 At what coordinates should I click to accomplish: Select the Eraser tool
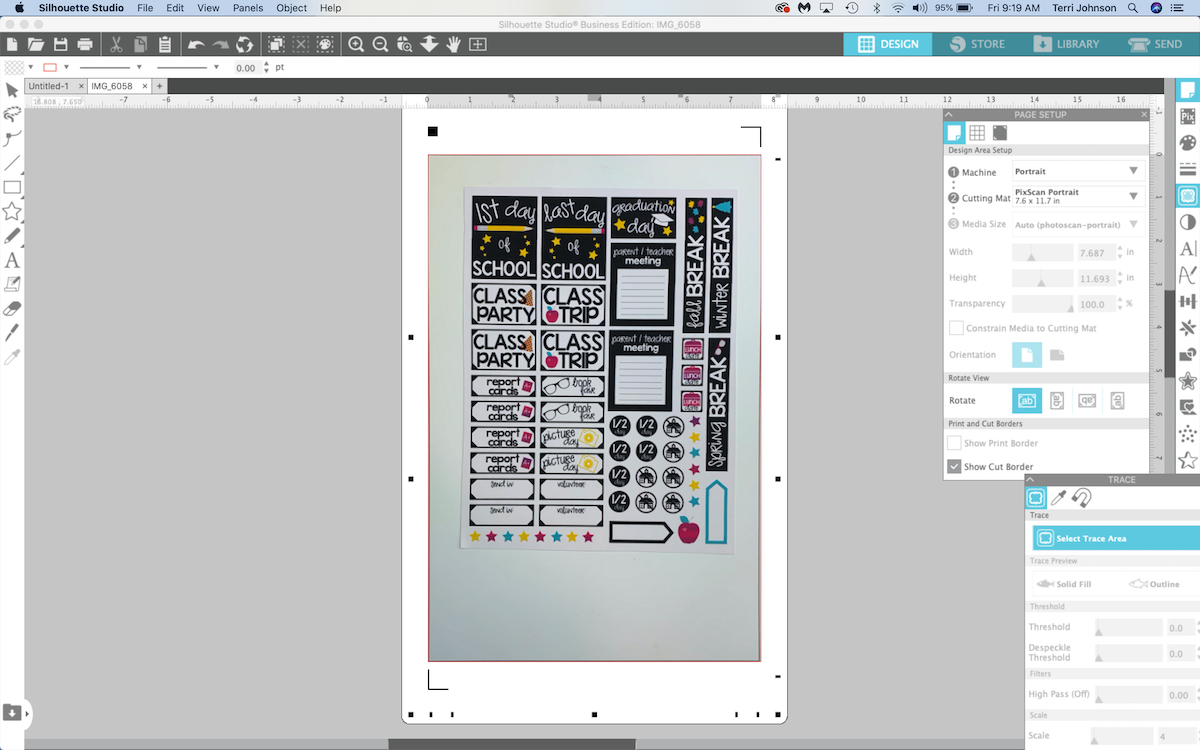[x=12, y=308]
